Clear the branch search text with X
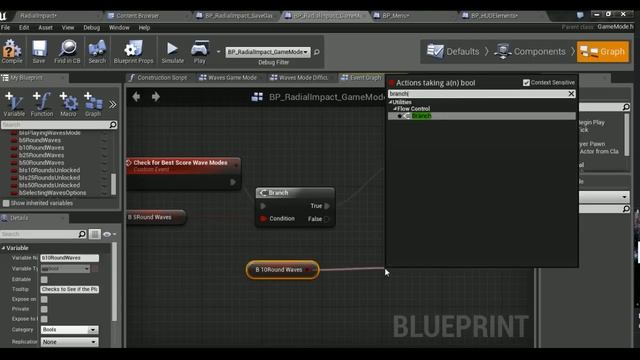Image resolution: width=640 pixels, height=360 pixels. pyautogui.click(x=571, y=93)
